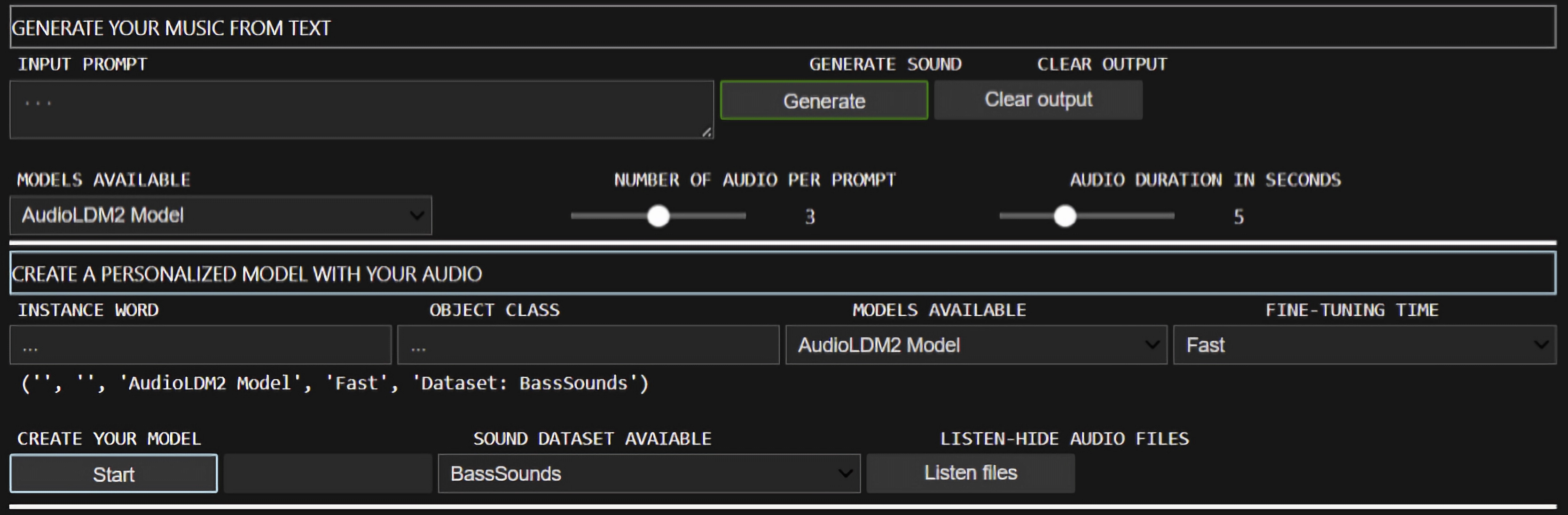The width and height of the screenshot is (1568, 515).
Task: Open the top Models Available dropdown
Action: 220,215
